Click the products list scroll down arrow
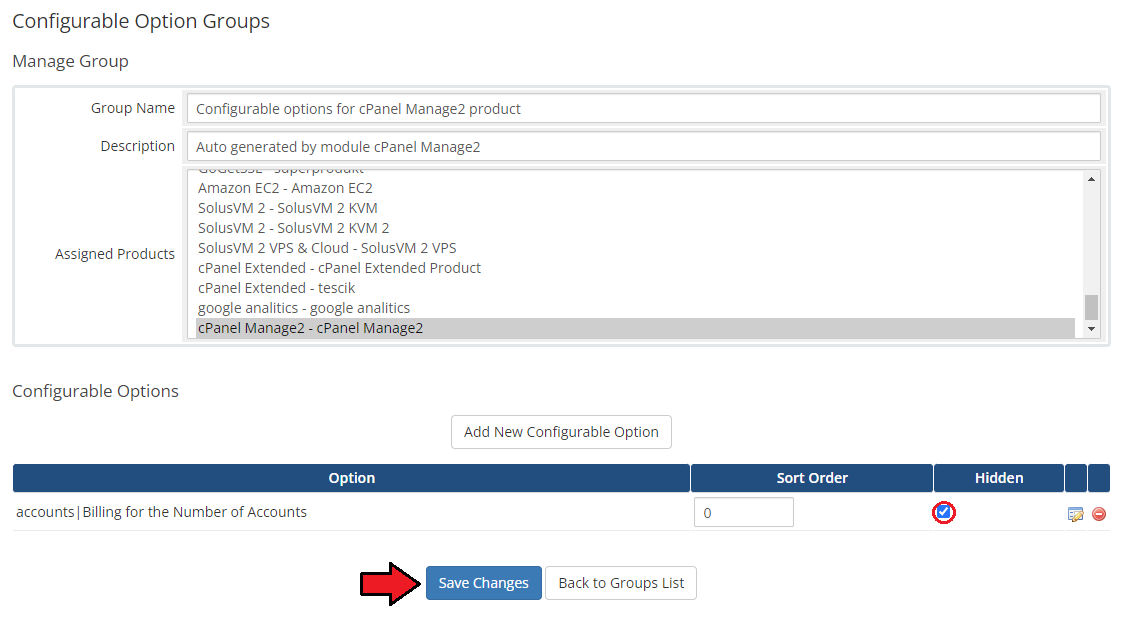1121x617 pixels. 1091,329
